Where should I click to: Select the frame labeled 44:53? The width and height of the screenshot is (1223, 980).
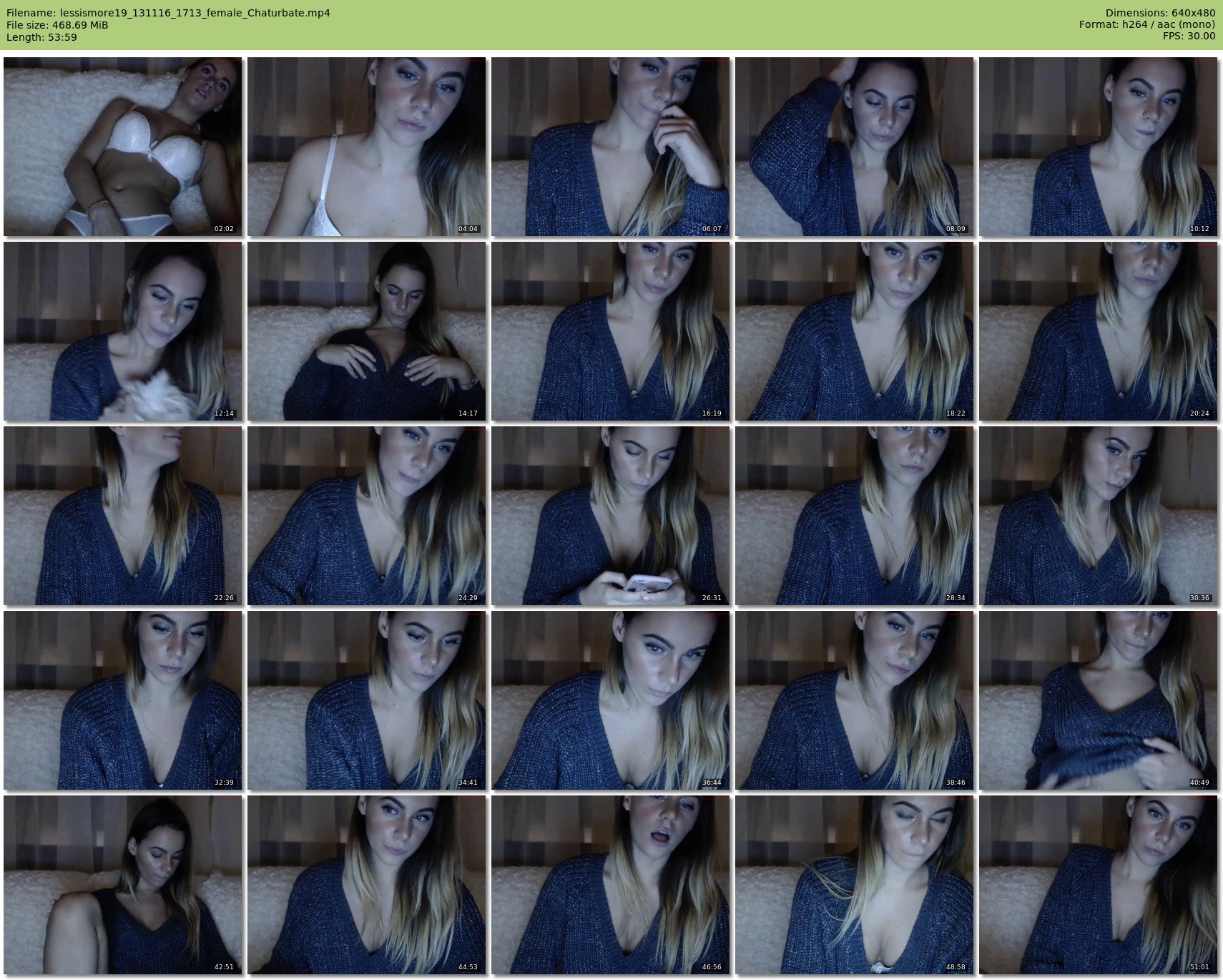(366, 885)
